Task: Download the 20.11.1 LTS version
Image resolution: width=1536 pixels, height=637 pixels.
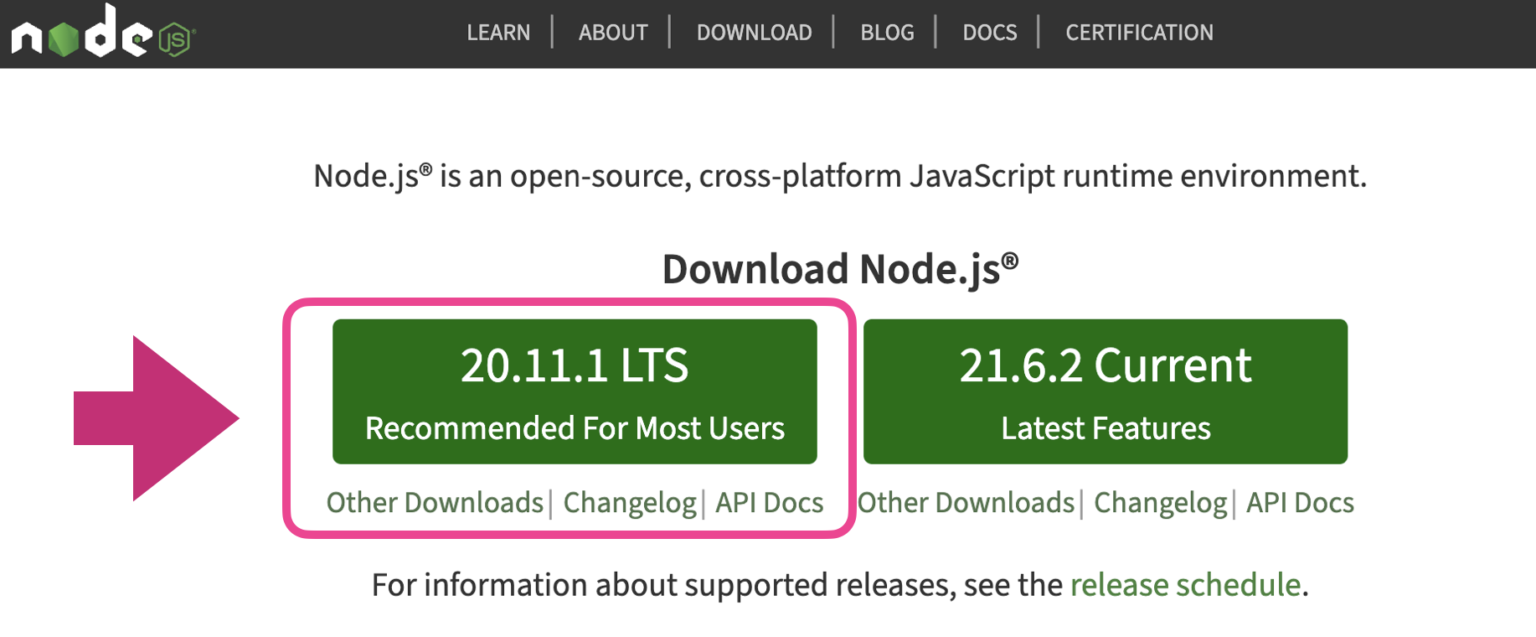Action: coord(574,392)
